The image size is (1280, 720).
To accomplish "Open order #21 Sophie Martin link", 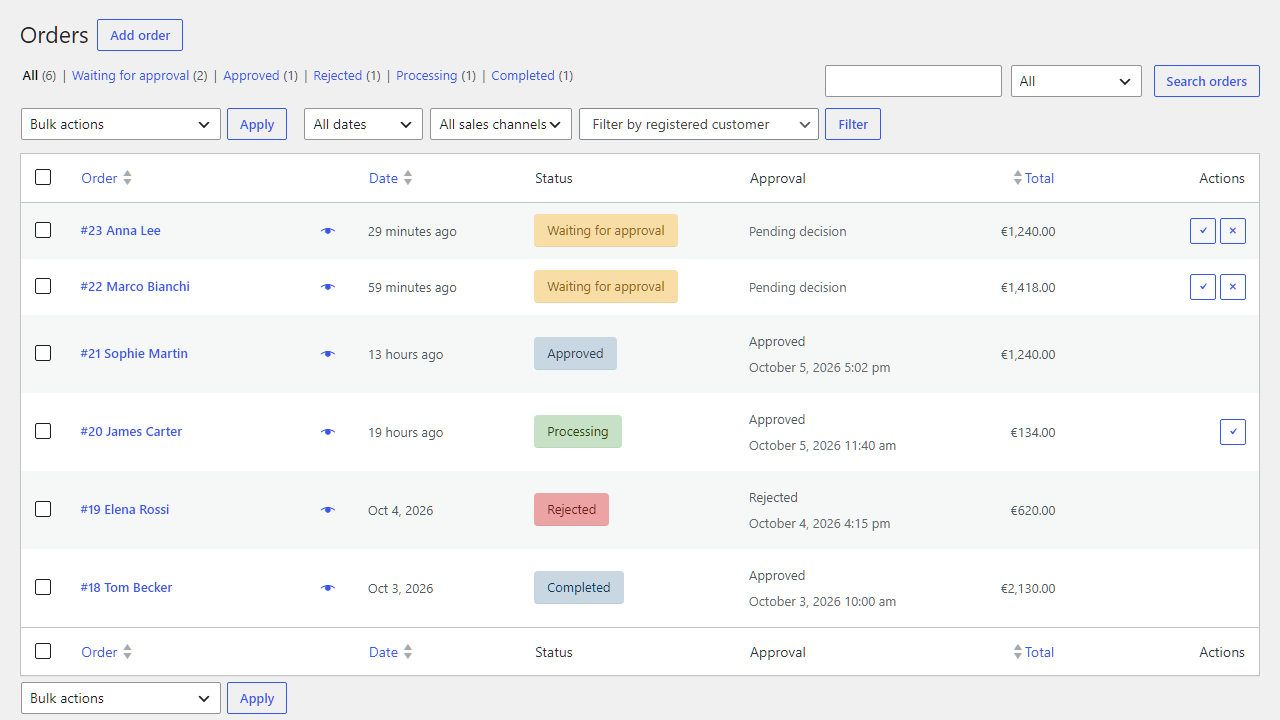I will point(134,353).
